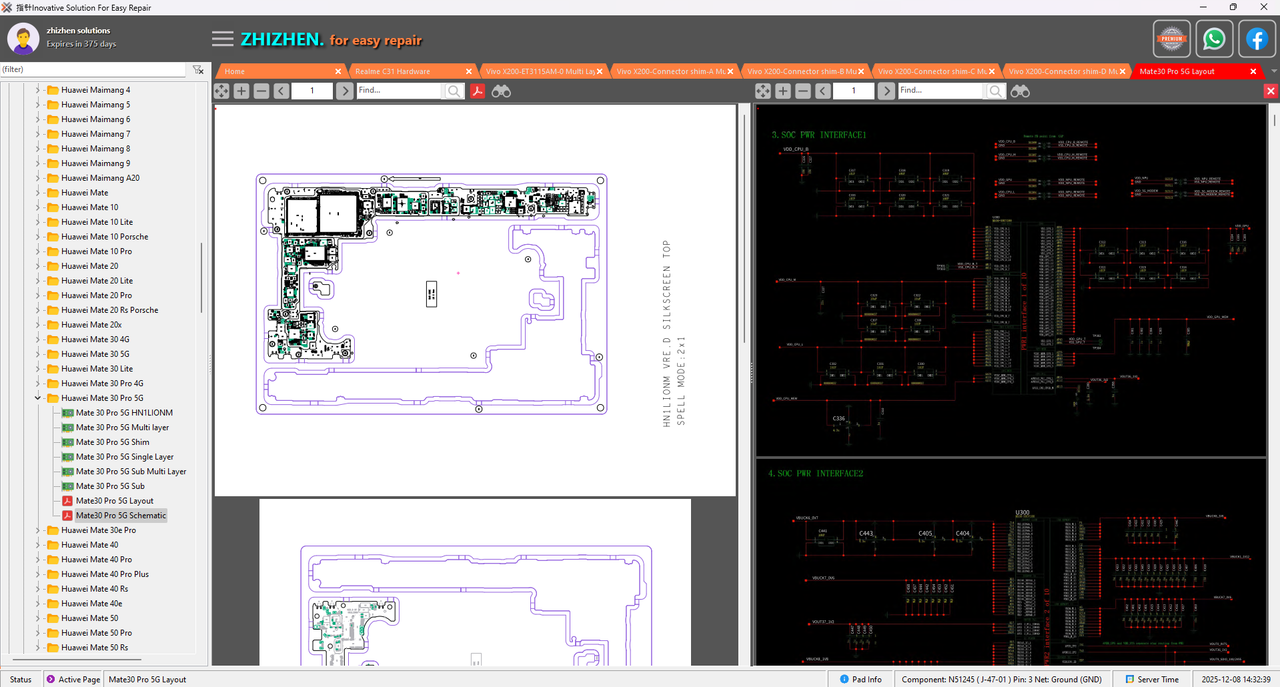
Task: Open the WhatsApp contact icon
Action: click(1214, 39)
